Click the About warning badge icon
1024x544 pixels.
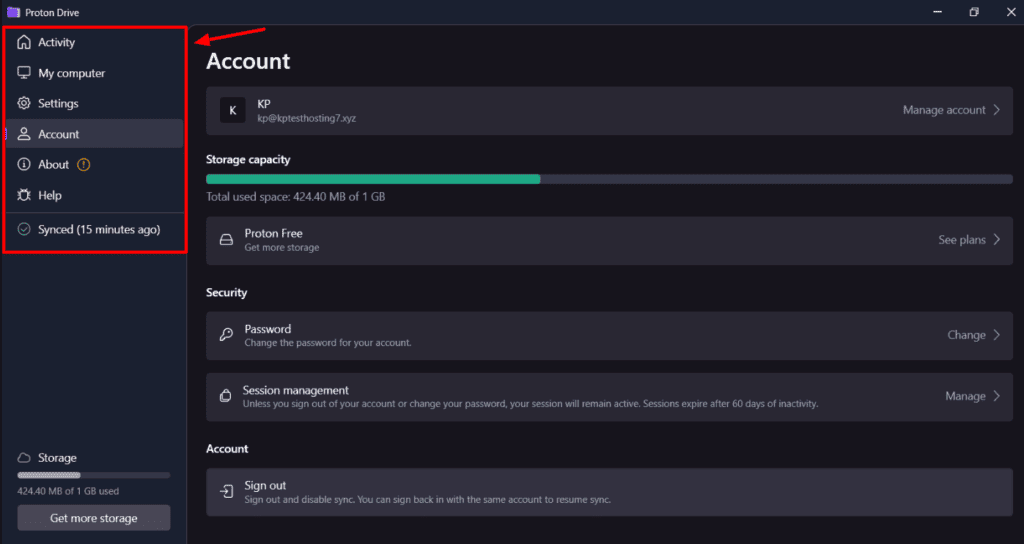[84, 165]
